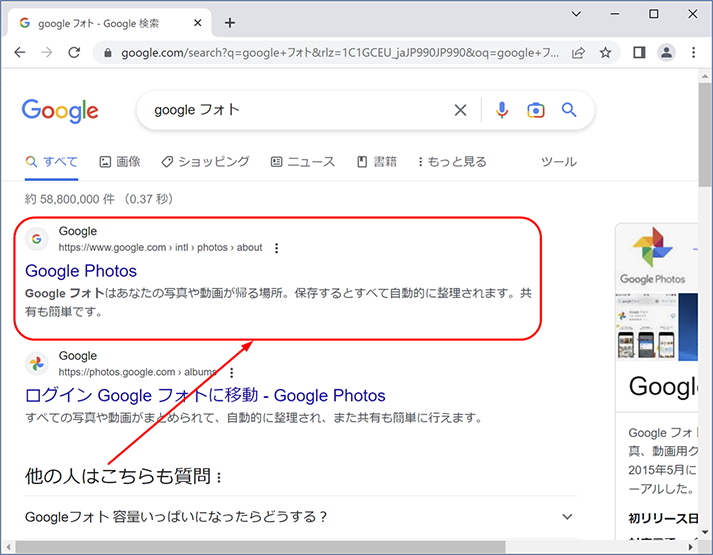Screen dimensions: 713x555
Task: Click the left arrow of the horizontal scrollbar
Action: [8, 546]
